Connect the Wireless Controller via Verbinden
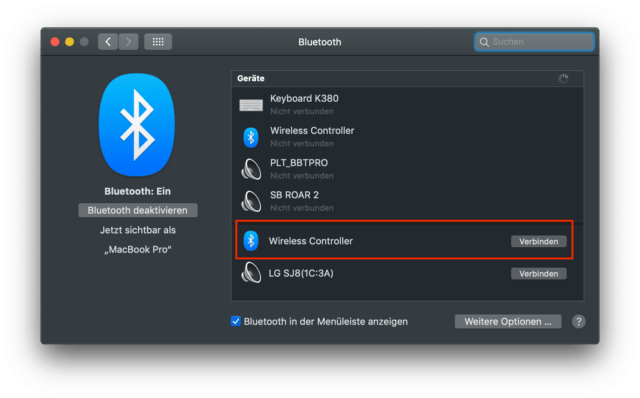The image size is (640, 398). 538,241
